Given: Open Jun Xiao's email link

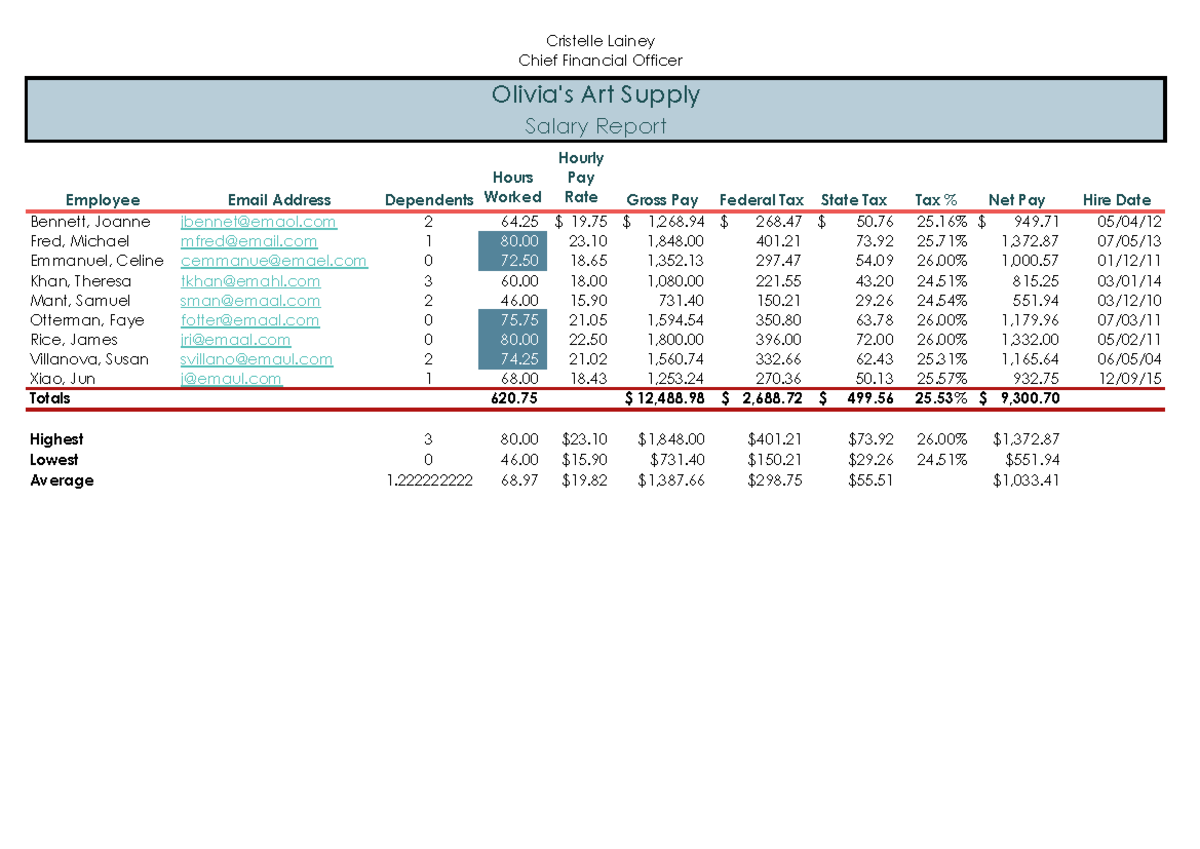Looking at the screenshot, I should [x=232, y=378].
